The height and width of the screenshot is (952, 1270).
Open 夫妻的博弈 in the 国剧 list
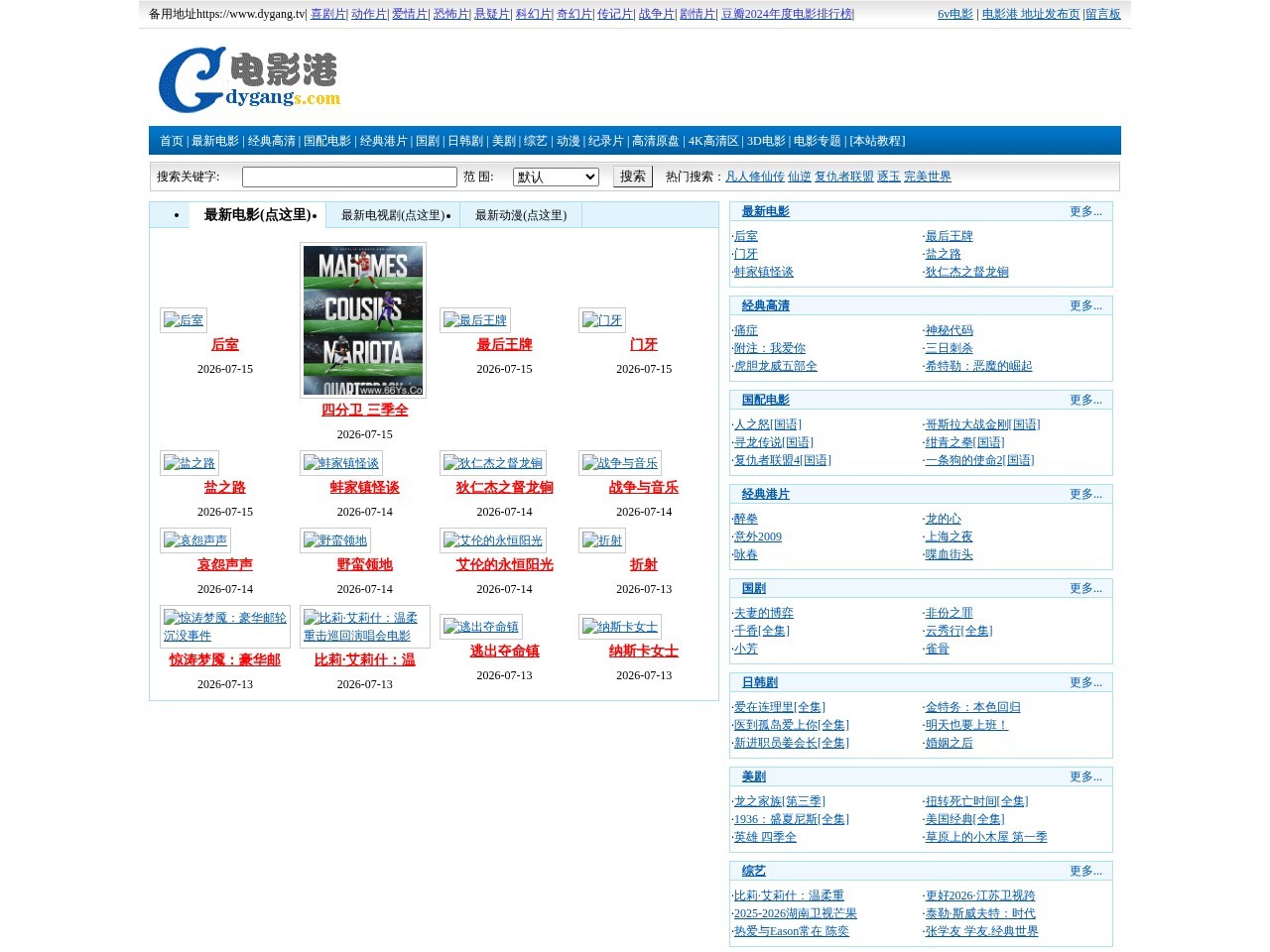pyautogui.click(x=764, y=613)
